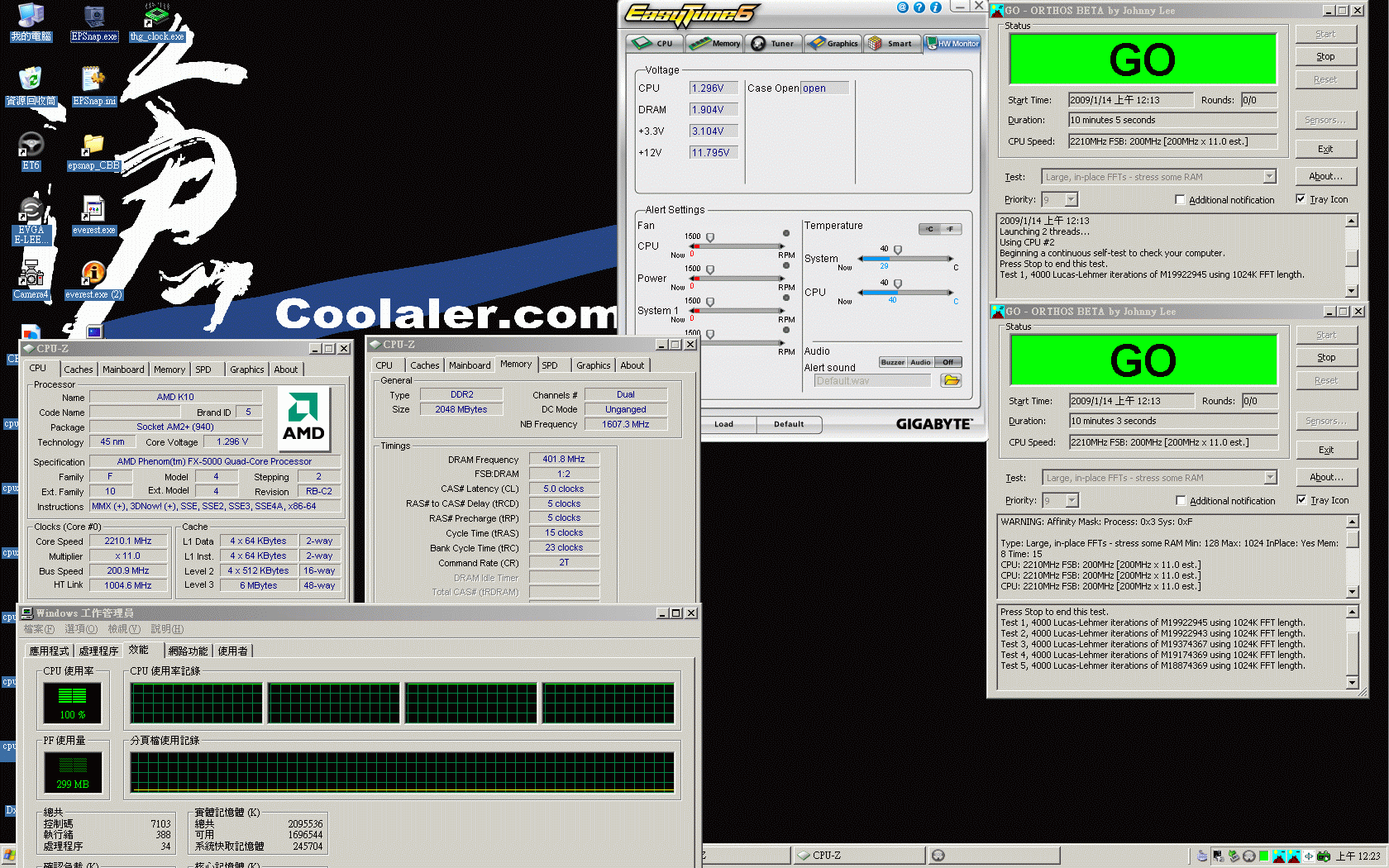1389x868 pixels.
Task: Toggle Tray Icon checkbox in top ORTHOS window
Action: [1301, 199]
